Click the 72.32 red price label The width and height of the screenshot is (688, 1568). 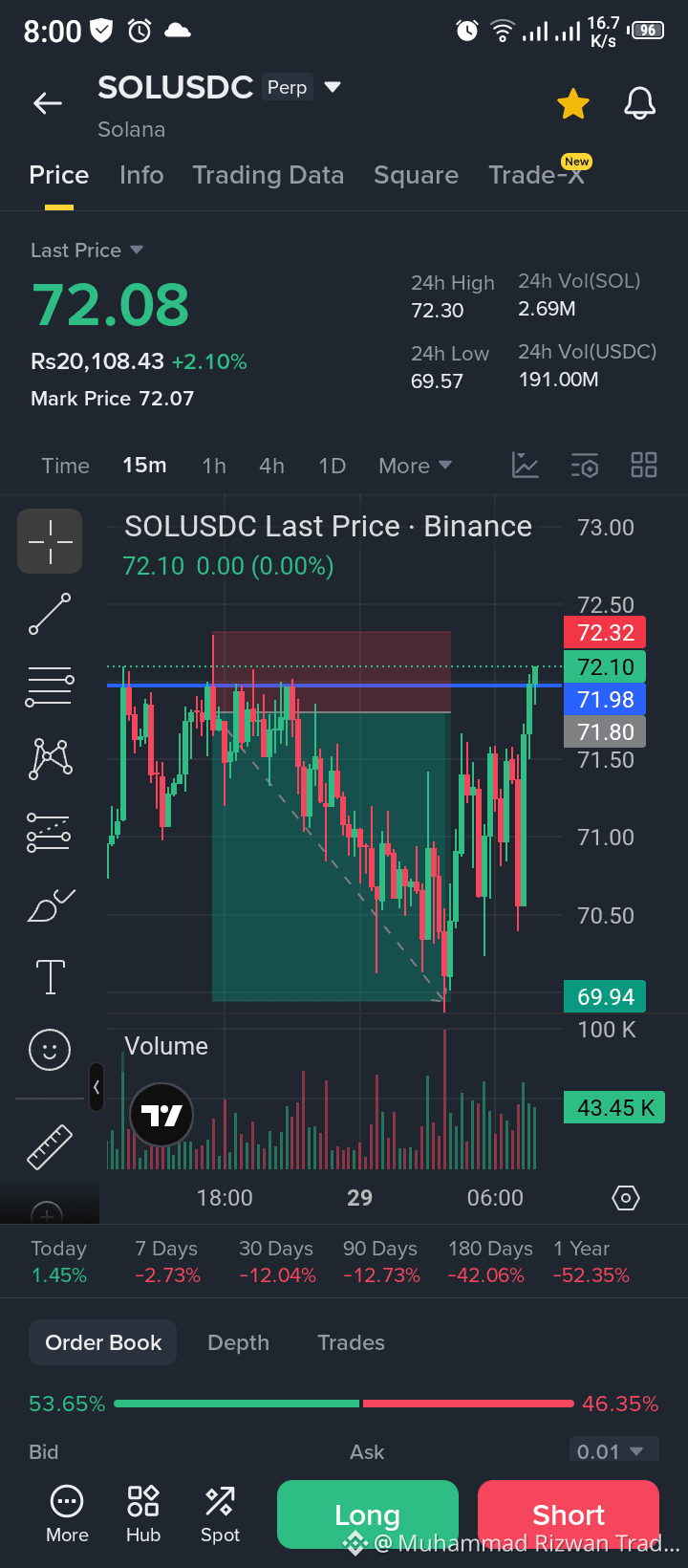click(x=606, y=632)
